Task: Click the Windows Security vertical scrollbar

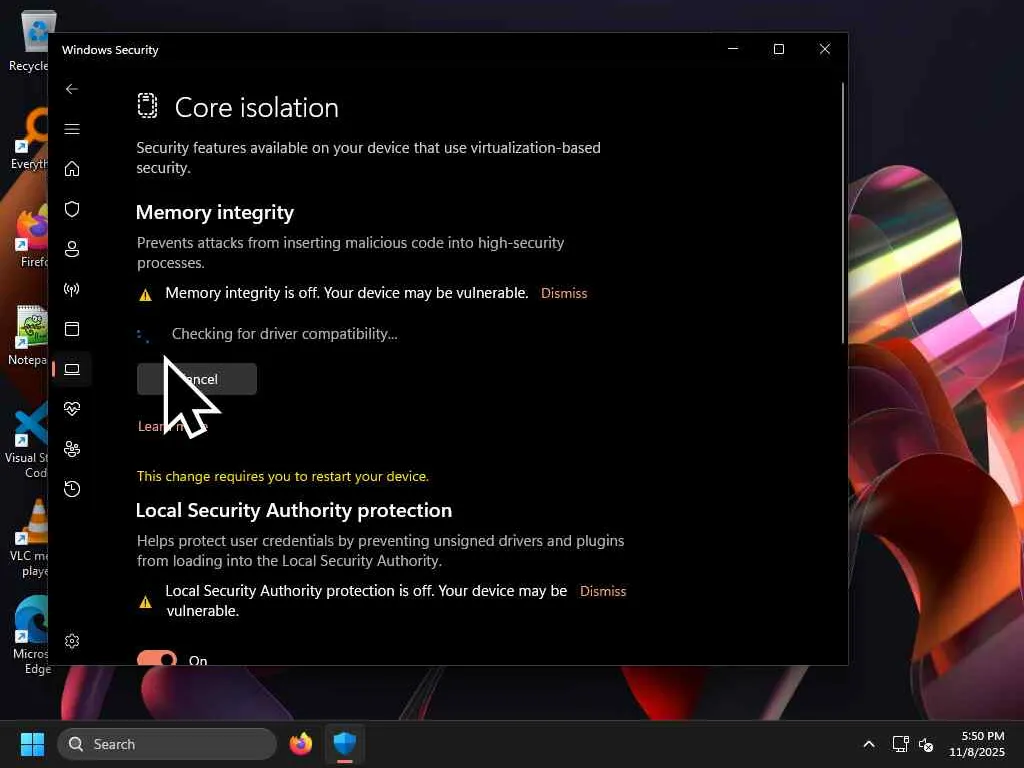Action: tap(842, 213)
